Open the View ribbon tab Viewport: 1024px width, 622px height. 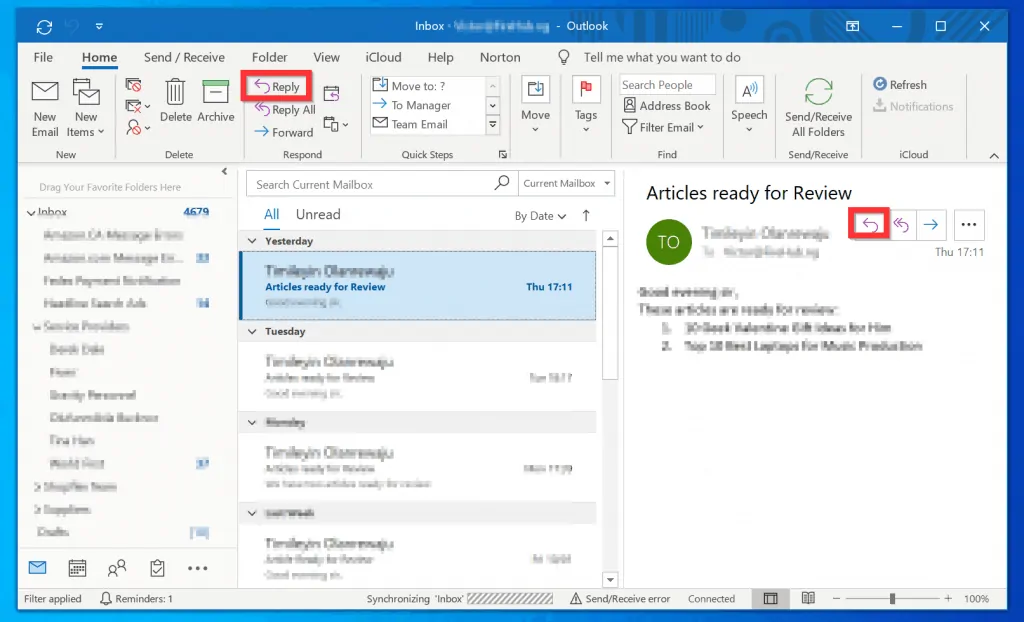tap(327, 57)
